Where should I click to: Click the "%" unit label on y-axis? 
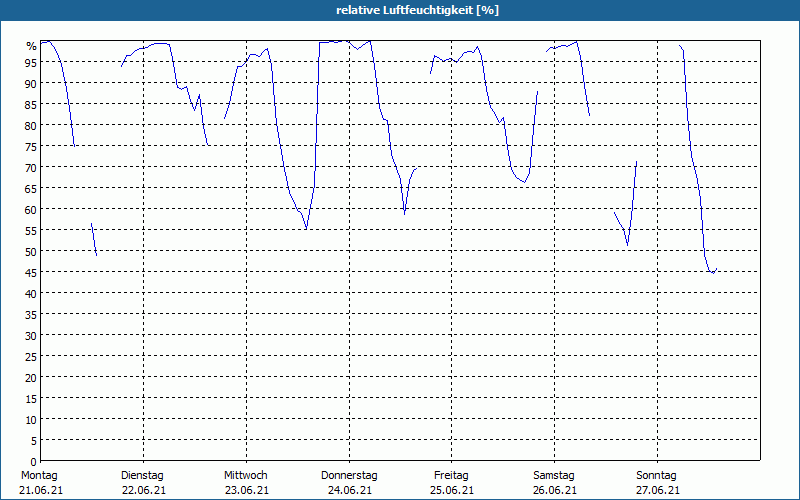click(x=32, y=46)
